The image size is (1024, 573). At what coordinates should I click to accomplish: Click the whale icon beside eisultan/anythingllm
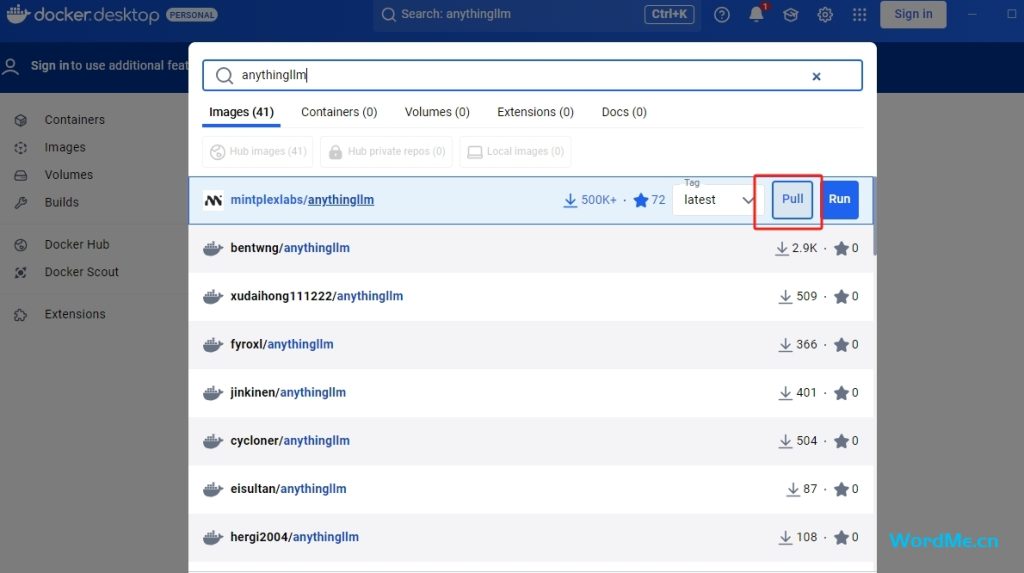(x=213, y=489)
